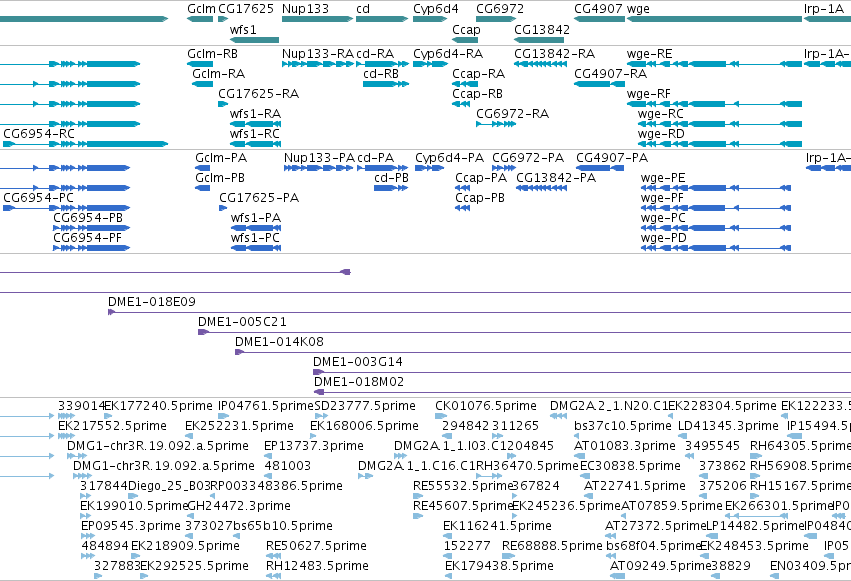Click EST RE68888.5prime
The image size is (851, 581).
[x=552, y=546]
